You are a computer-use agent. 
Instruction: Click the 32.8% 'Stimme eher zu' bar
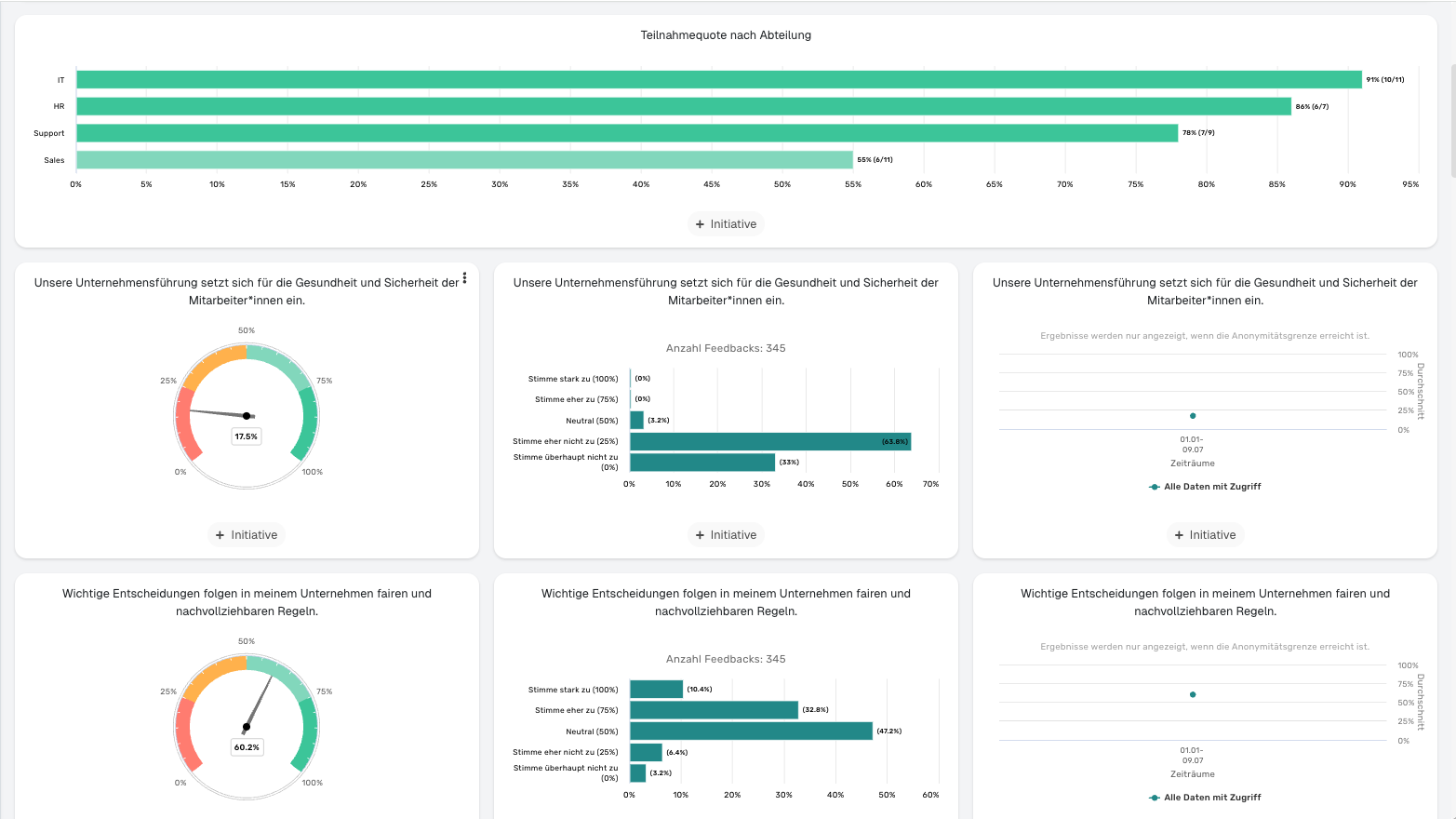[x=714, y=710]
